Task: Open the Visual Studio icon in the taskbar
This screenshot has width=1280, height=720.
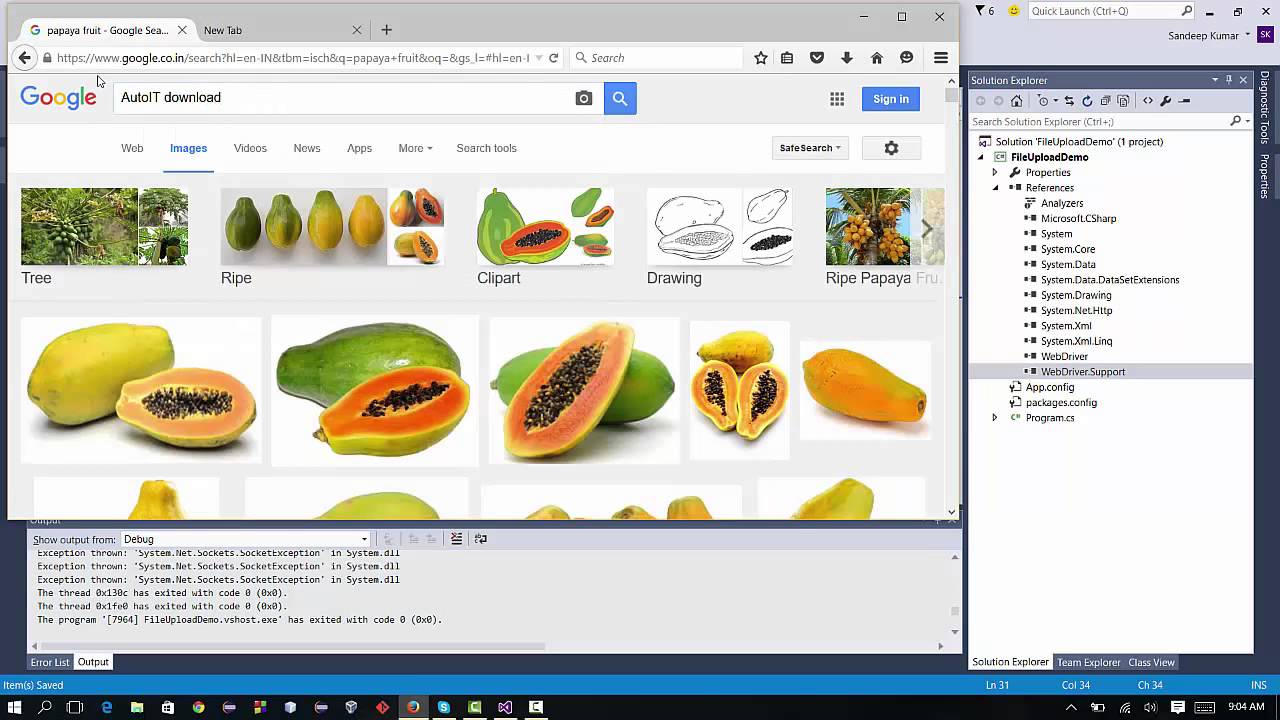Action: 505,707
